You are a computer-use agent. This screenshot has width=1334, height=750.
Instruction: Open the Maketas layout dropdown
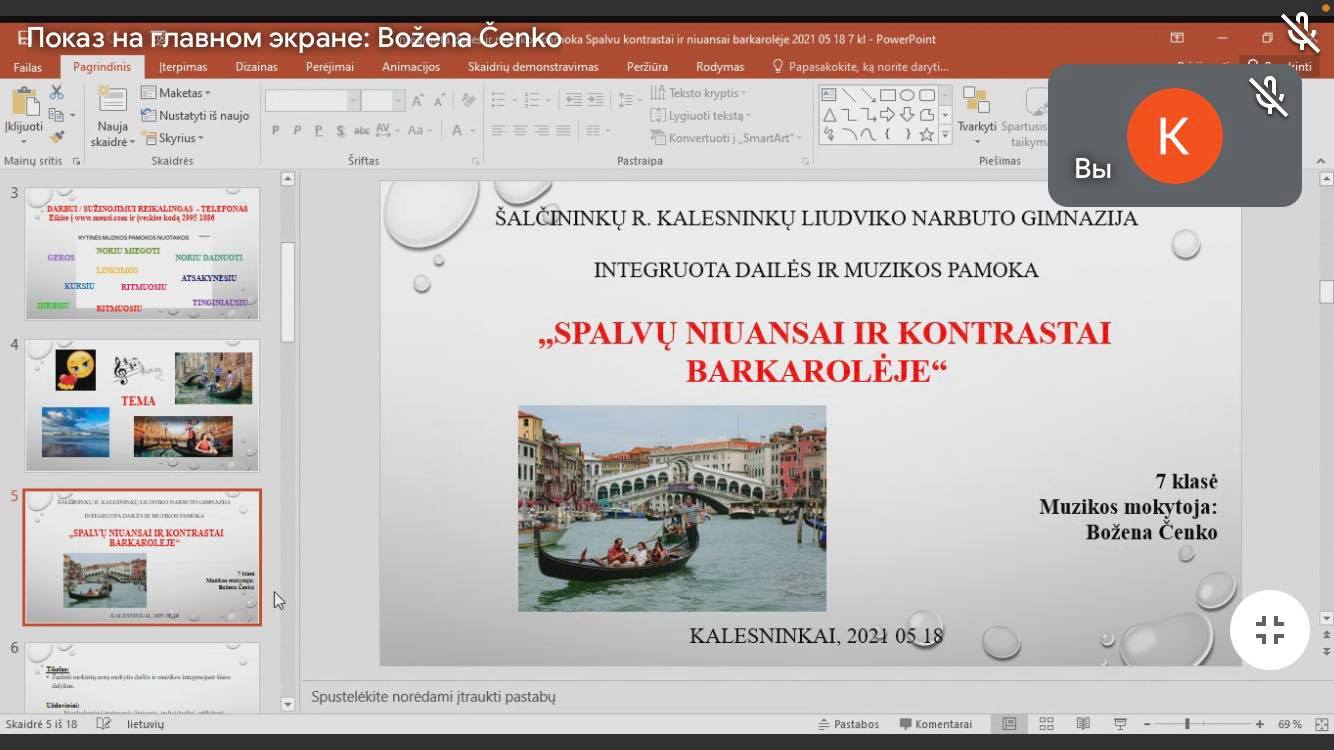coord(174,93)
